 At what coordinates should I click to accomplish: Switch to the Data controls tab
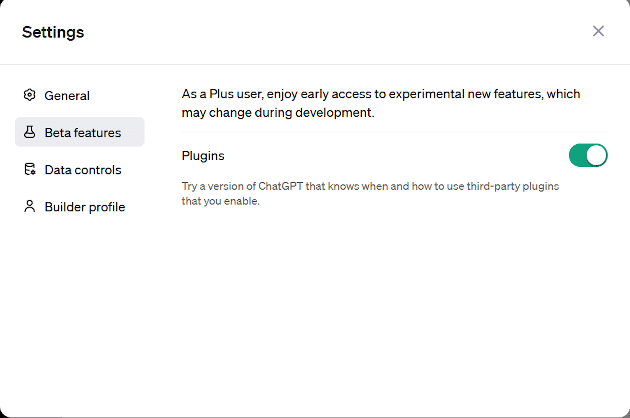coord(82,170)
